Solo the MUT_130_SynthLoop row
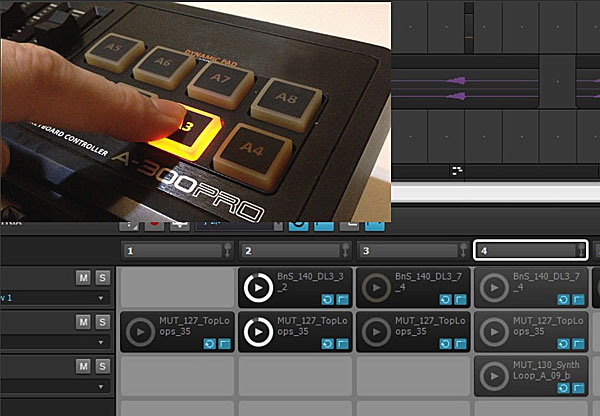The image size is (600, 416). pyautogui.click(x=102, y=366)
